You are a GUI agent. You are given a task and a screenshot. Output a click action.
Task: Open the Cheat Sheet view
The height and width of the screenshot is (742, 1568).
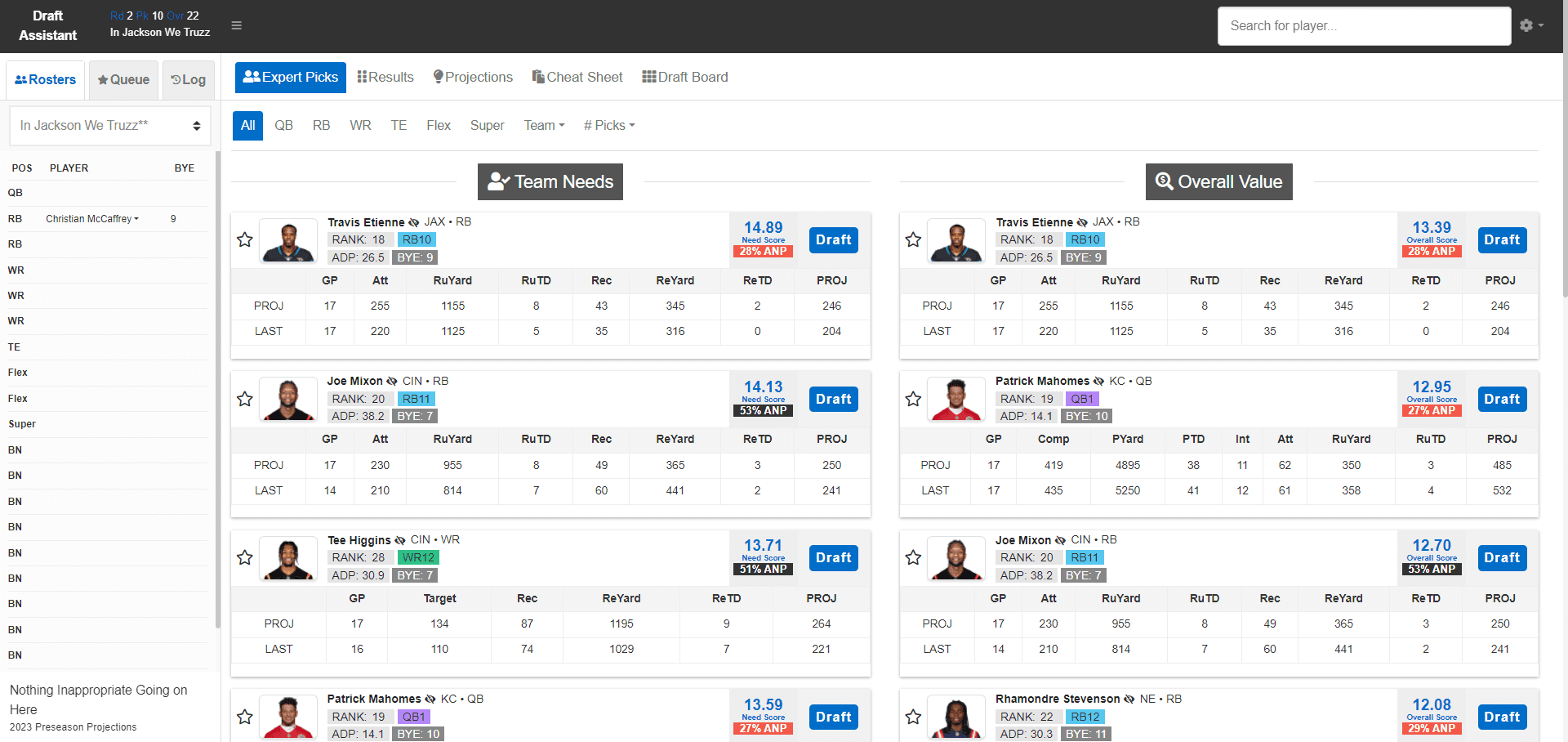coord(577,77)
